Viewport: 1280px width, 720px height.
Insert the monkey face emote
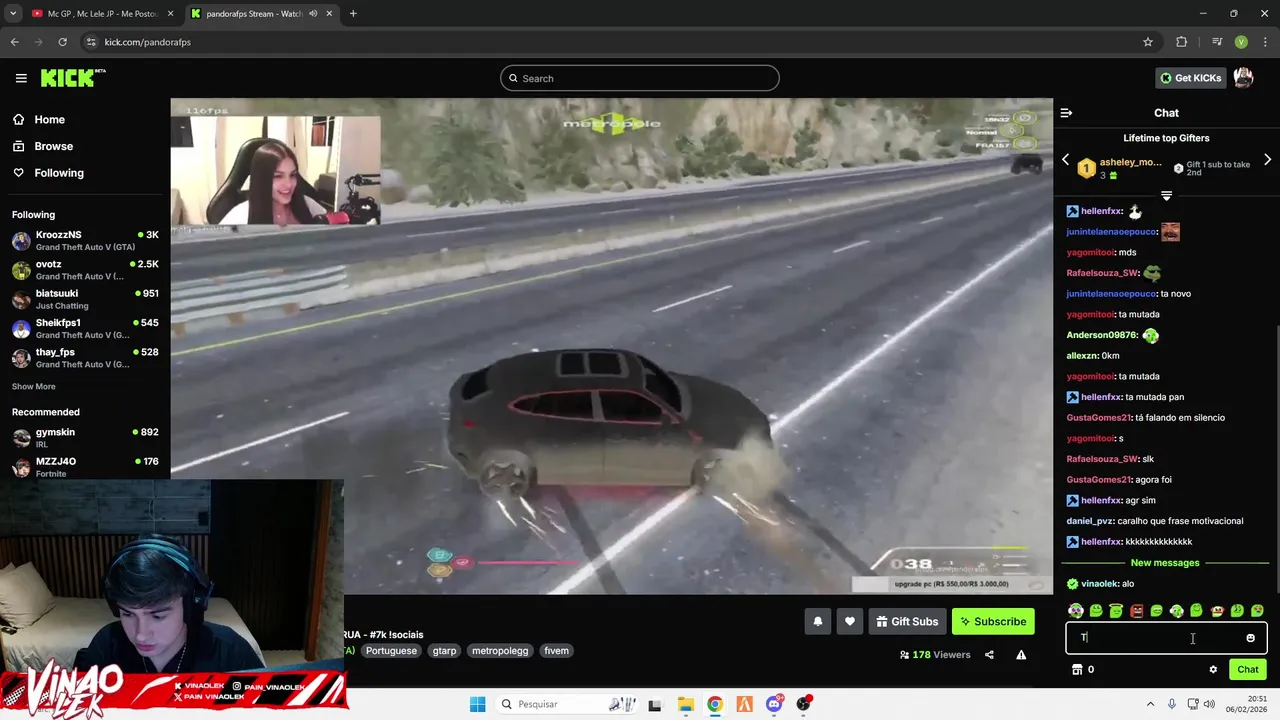1217,610
